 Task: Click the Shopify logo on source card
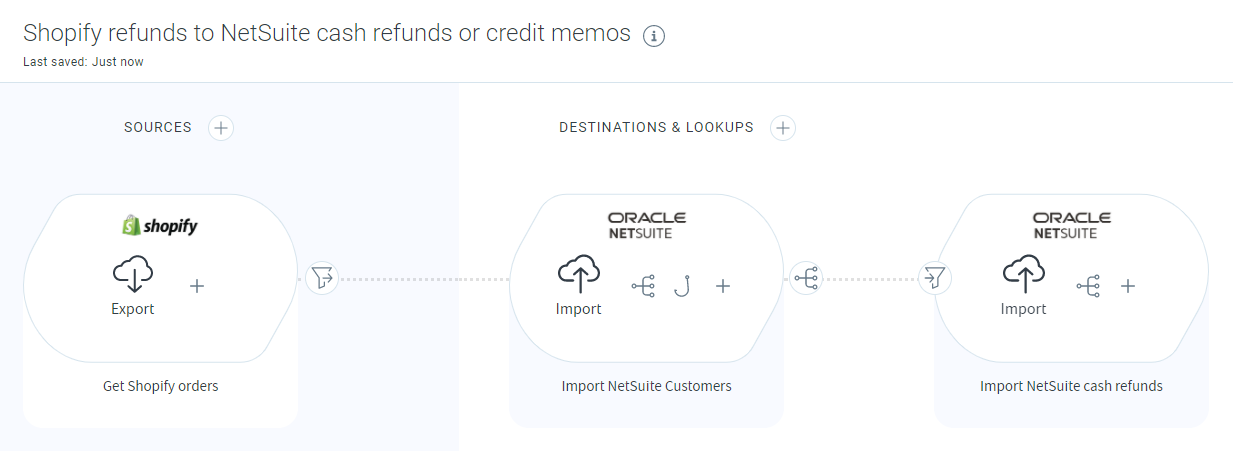(x=160, y=226)
